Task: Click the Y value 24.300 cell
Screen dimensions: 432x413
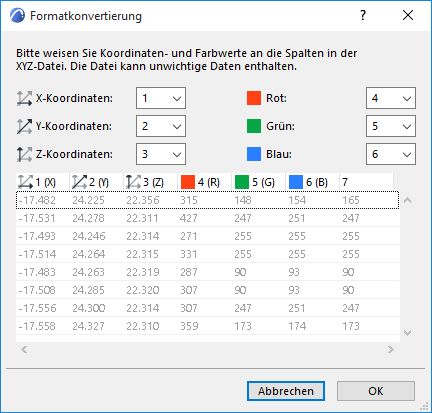Action: (x=89, y=308)
